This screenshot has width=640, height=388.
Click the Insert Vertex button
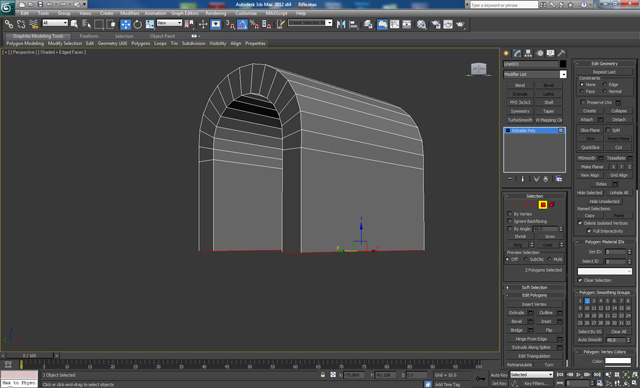534,304
